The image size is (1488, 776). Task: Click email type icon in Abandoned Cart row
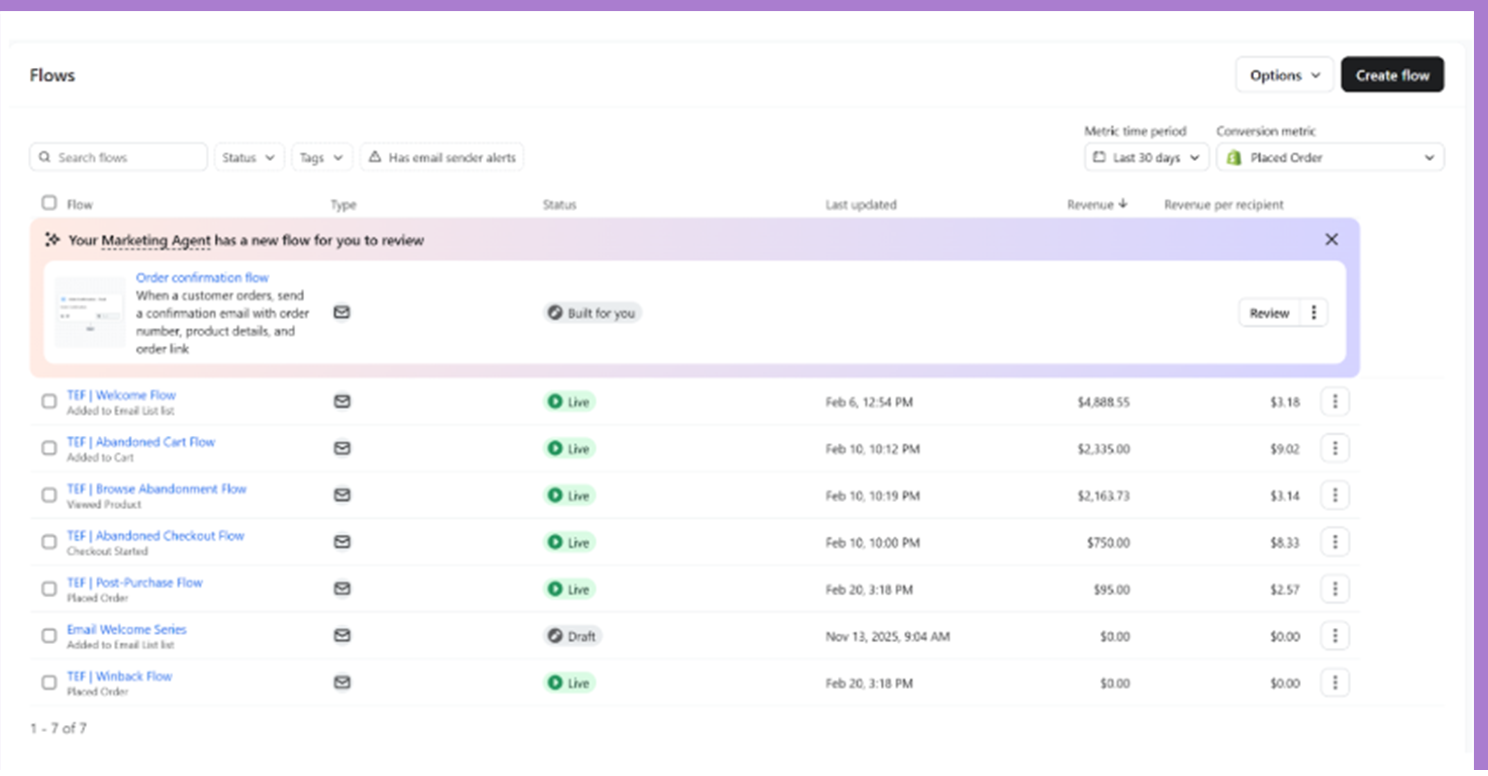(342, 448)
